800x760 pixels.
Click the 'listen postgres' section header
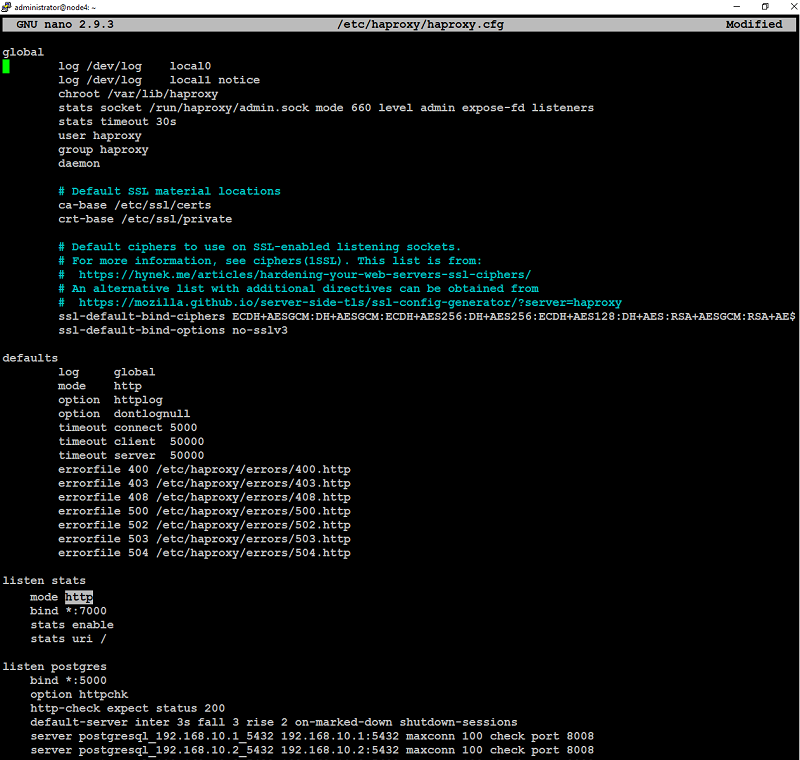point(55,667)
